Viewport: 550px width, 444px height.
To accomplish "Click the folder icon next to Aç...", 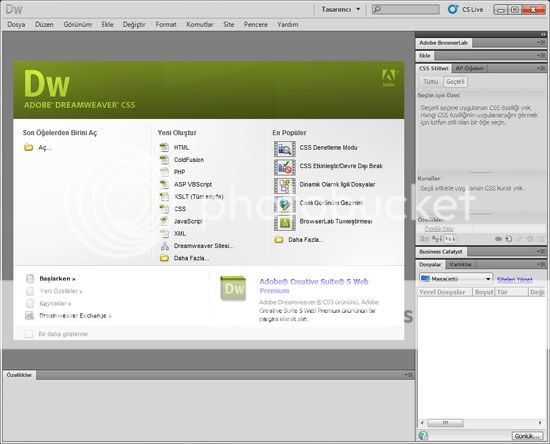I will 28,147.
